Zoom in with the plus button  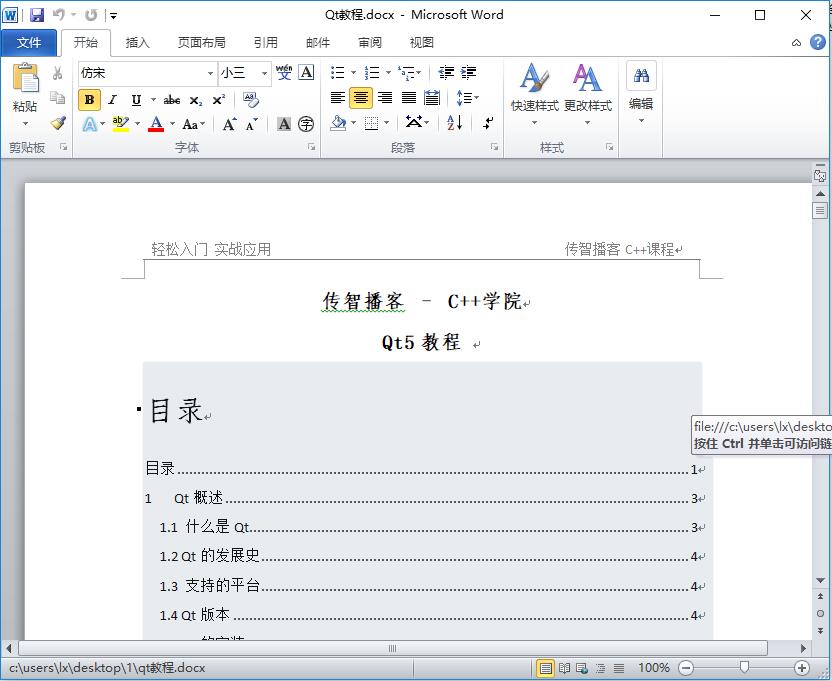801,668
